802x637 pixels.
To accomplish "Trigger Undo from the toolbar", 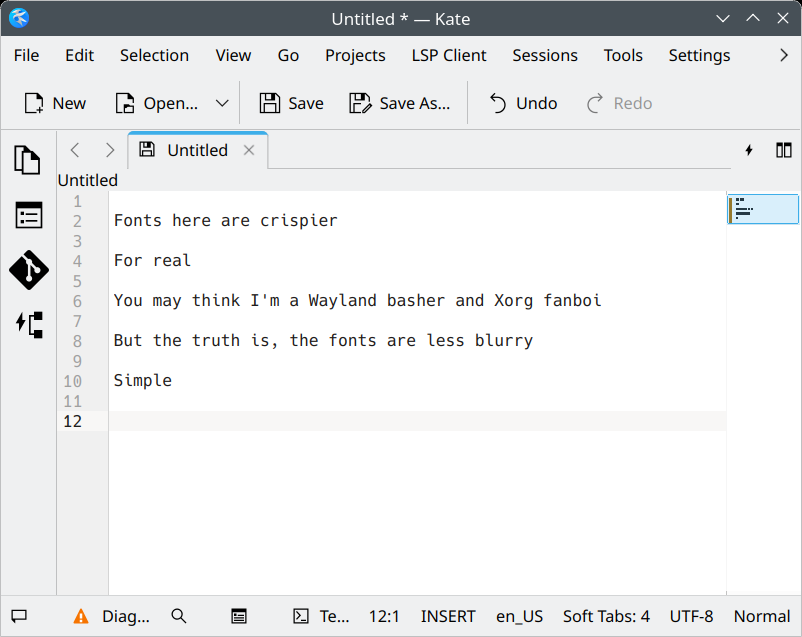I will point(521,103).
